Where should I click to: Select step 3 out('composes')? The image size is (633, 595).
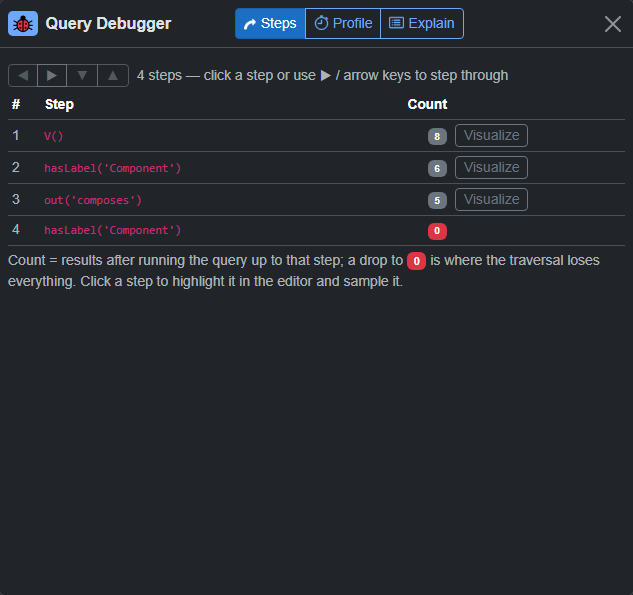(316, 199)
